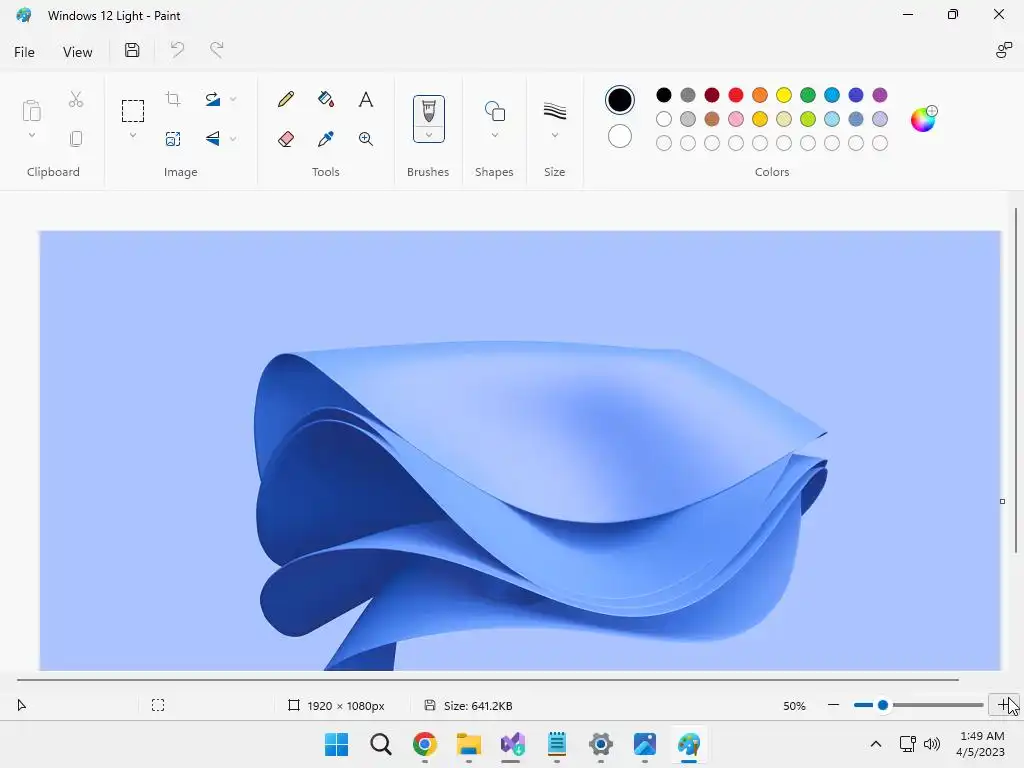Select the Magnifier tool
Viewport: 1024px width, 768px height.
(366, 138)
